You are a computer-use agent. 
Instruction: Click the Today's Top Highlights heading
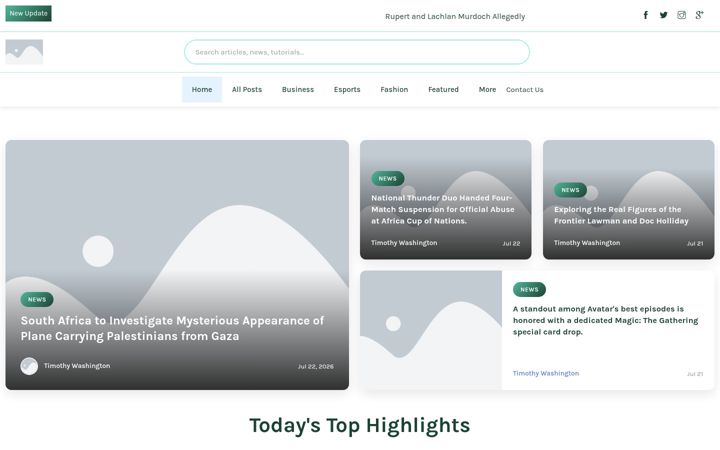(x=360, y=425)
